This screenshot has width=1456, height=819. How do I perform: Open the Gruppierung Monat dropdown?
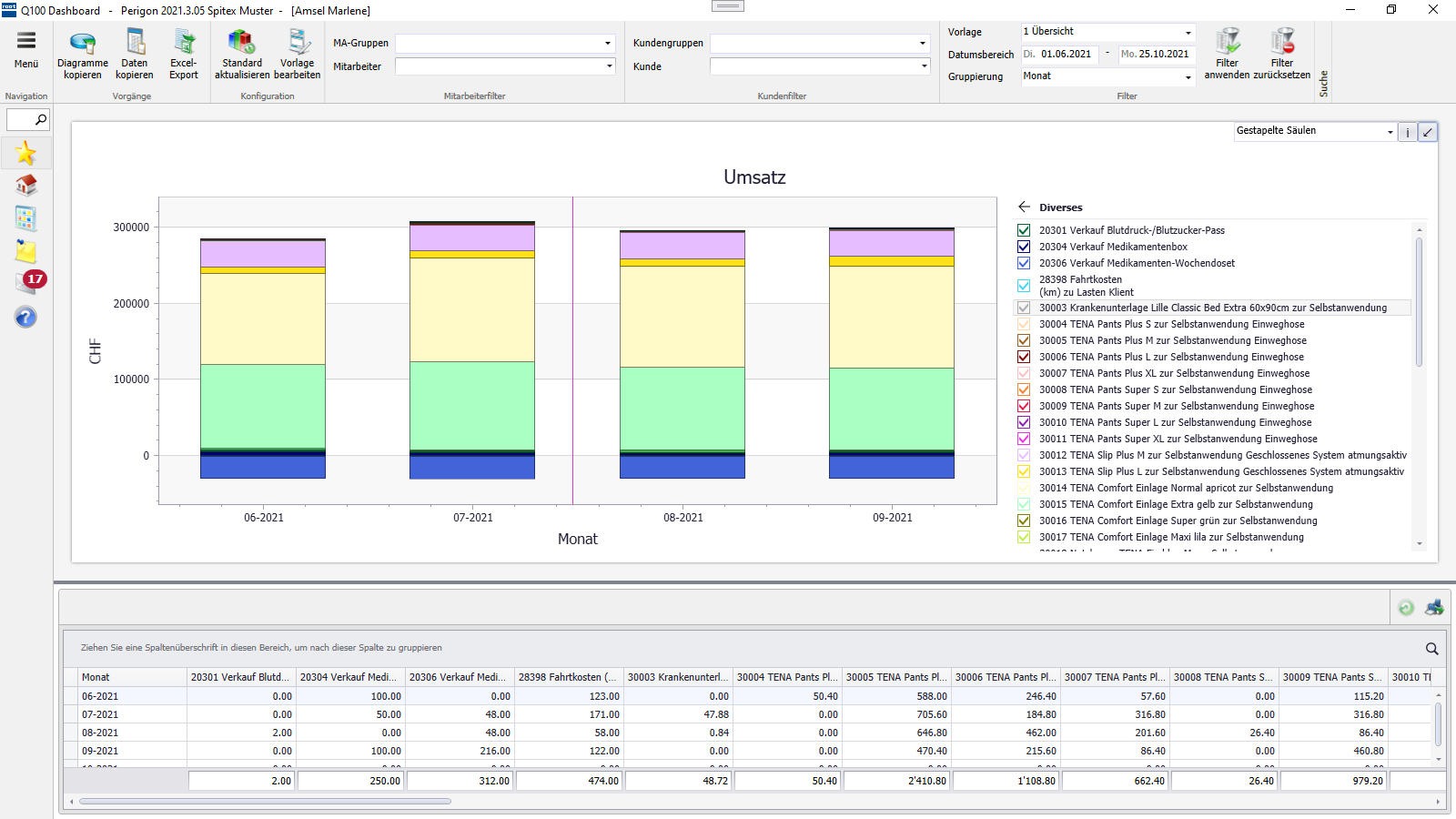pyautogui.click(x=1188, y=76)
